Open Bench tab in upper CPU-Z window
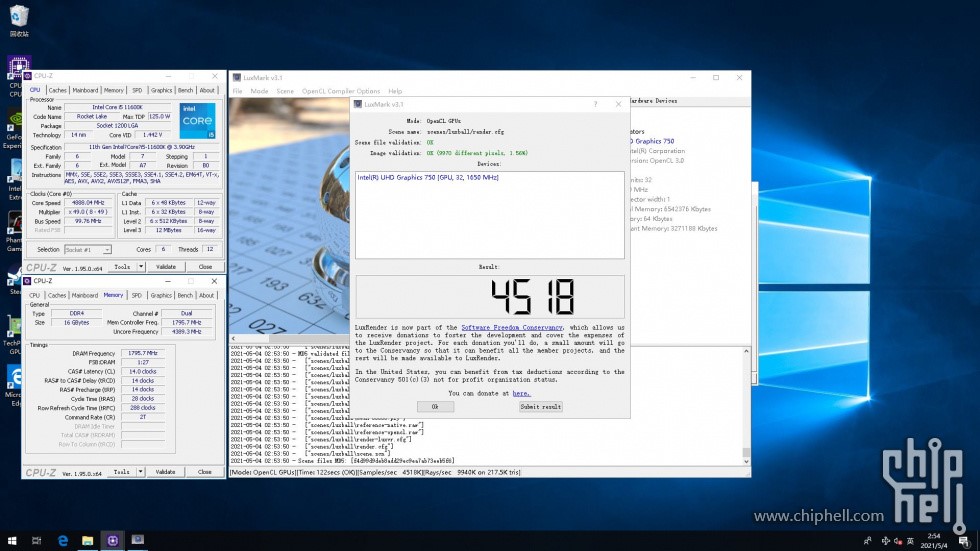The height and width of the screenshot is (551, 980). click(185, 90)
